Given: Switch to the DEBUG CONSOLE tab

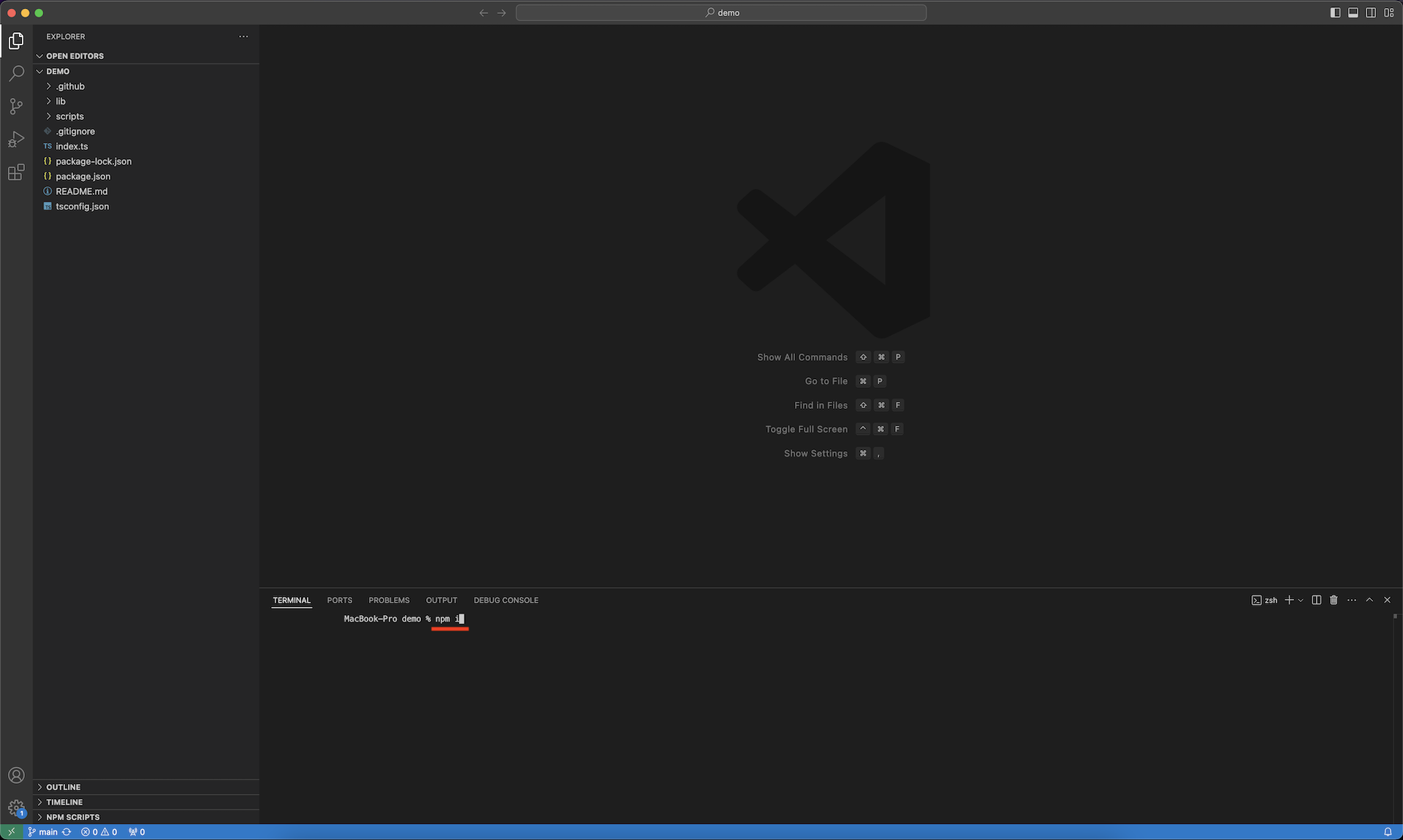Looking at the screenshot, I should 506,600.
